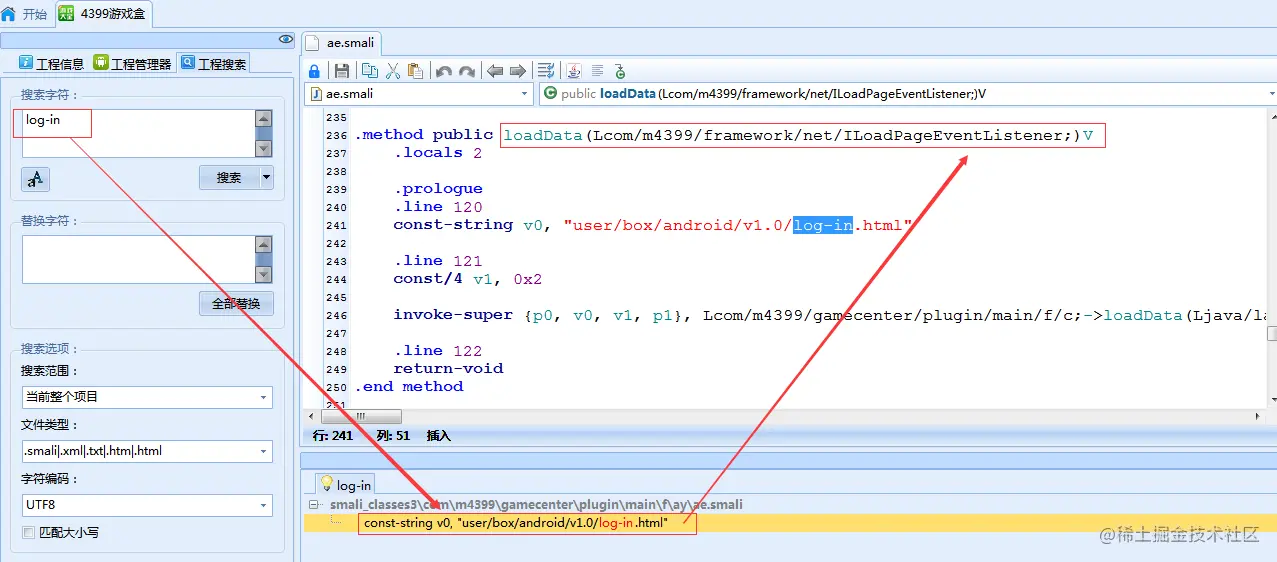The width and height of the screenshot is (1277, 562).
Task: Navigate back with left arrow icon
Action: point(495,71)
